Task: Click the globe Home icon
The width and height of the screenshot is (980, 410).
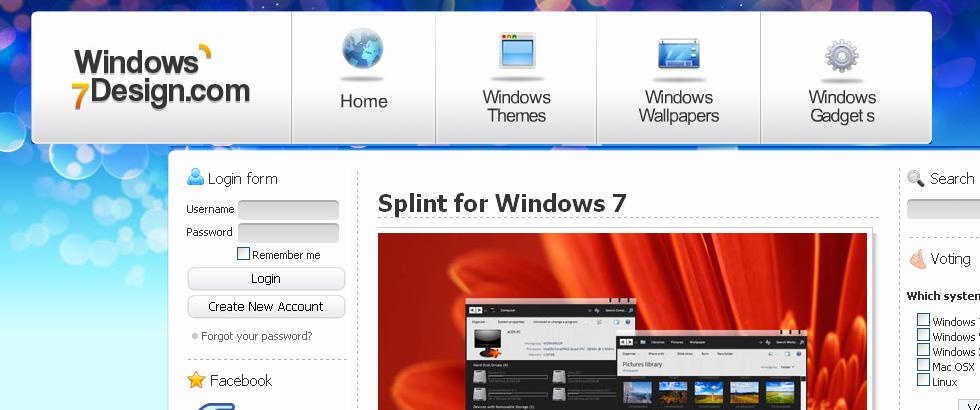Action: [x=362, y=49]
